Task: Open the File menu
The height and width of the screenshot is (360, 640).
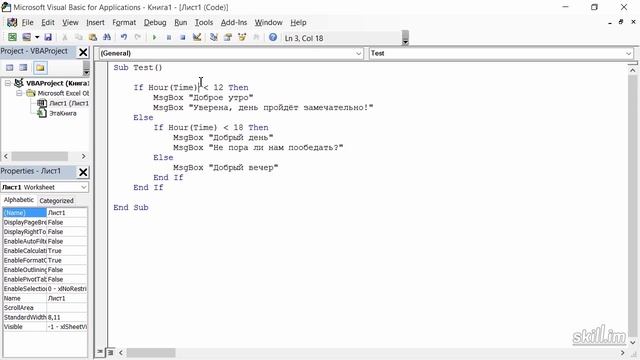Action: coord(28,22)
